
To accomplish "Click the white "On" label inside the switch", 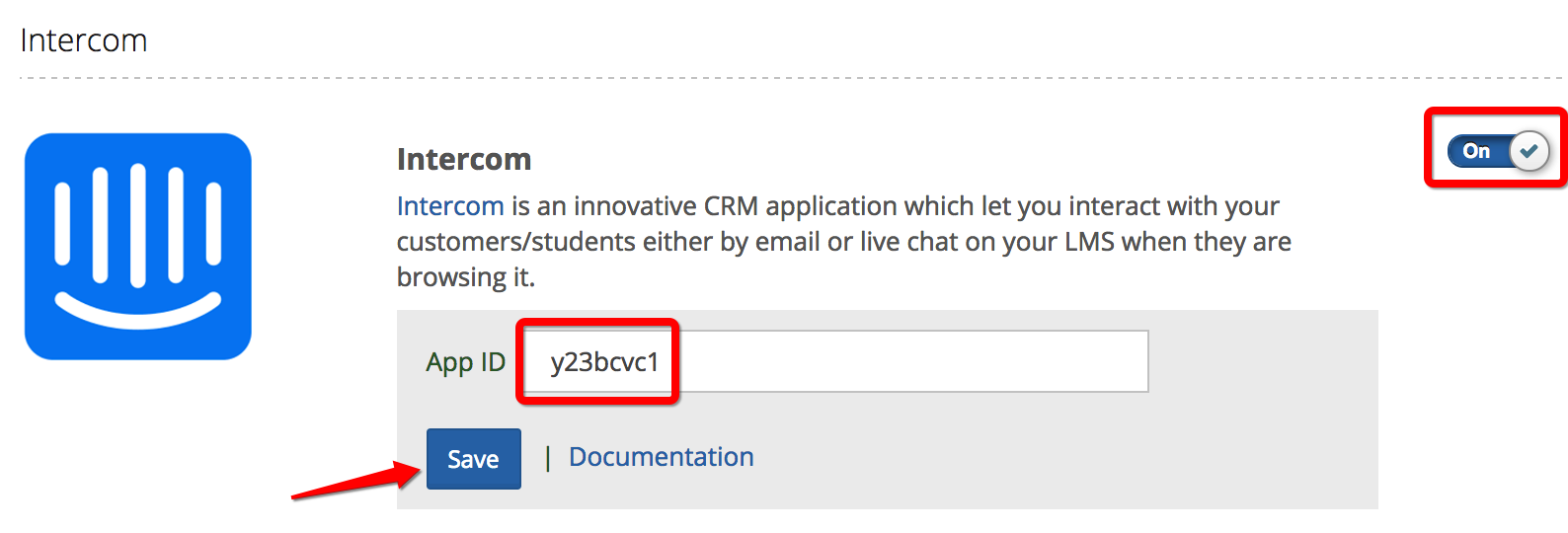I will pyautogui.click(x=1476, y=151).
